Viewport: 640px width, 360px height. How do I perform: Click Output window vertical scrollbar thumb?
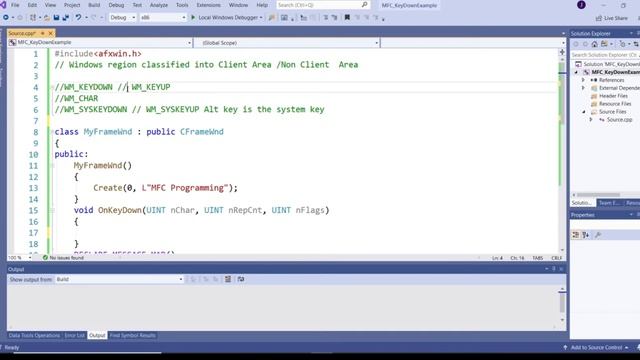tap(562, 302)
